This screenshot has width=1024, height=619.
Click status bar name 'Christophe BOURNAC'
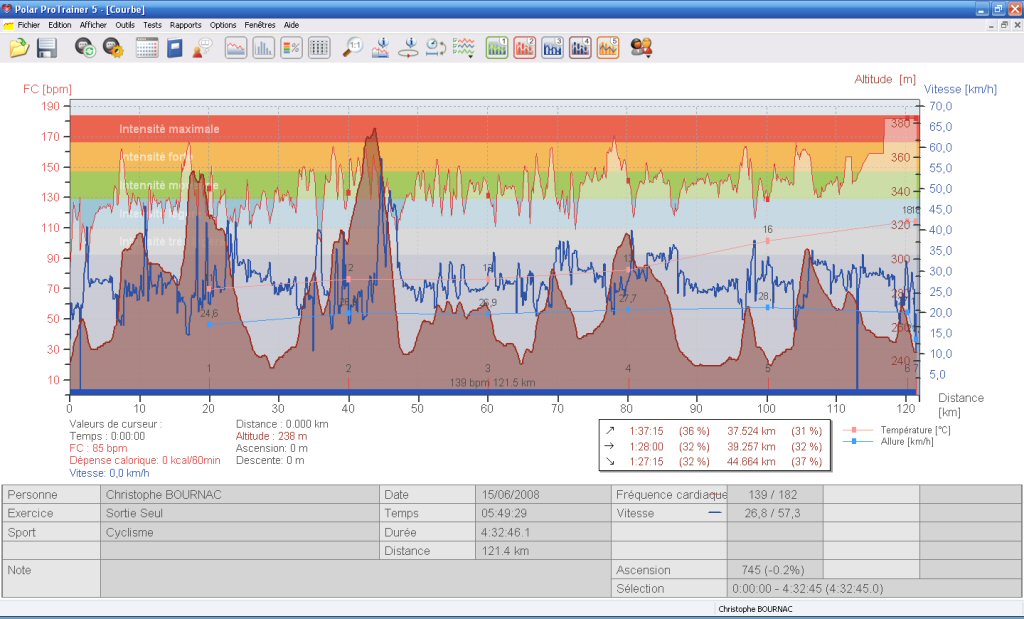click(755, 609)
